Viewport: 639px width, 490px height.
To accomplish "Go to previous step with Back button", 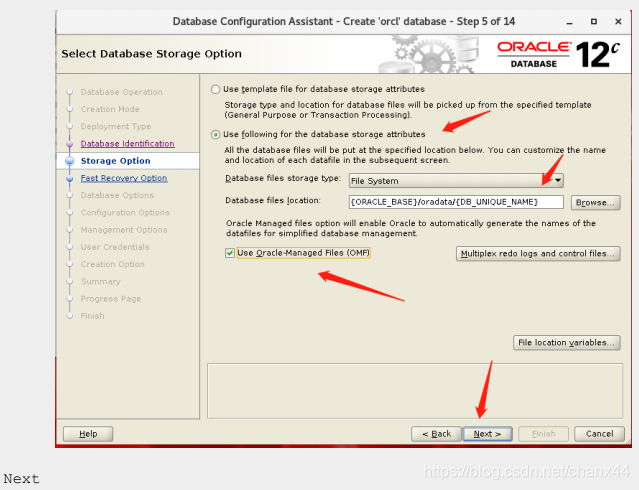I will tap(436, 434).
